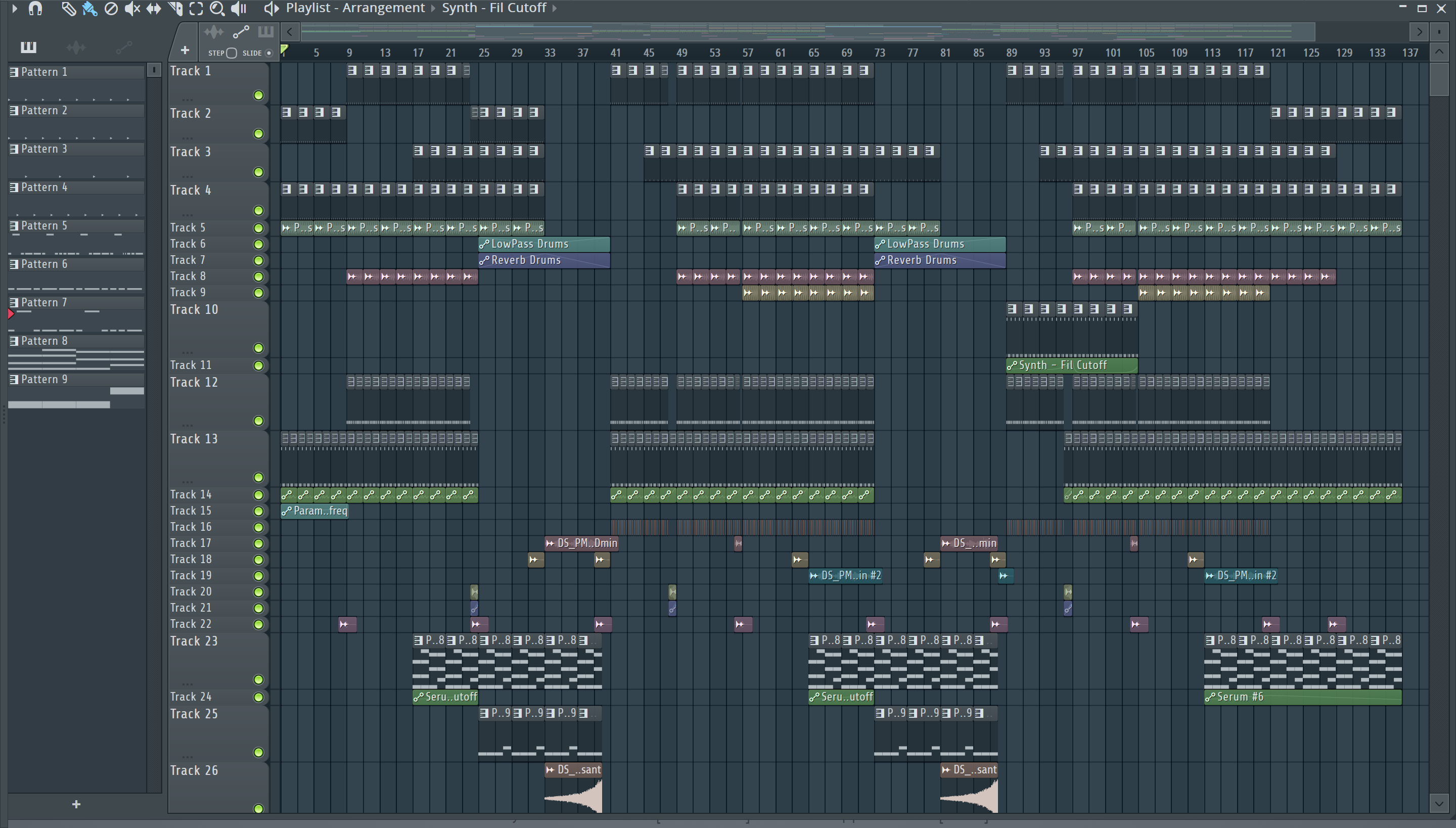Click the Pattern 6 piano-roll icon

coord(14,264)
